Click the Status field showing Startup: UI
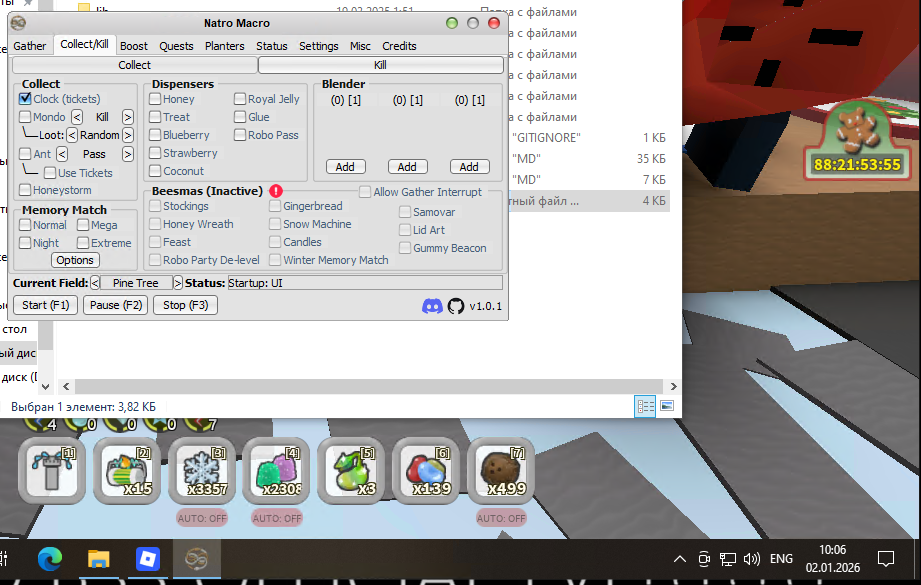 (365, 283)
